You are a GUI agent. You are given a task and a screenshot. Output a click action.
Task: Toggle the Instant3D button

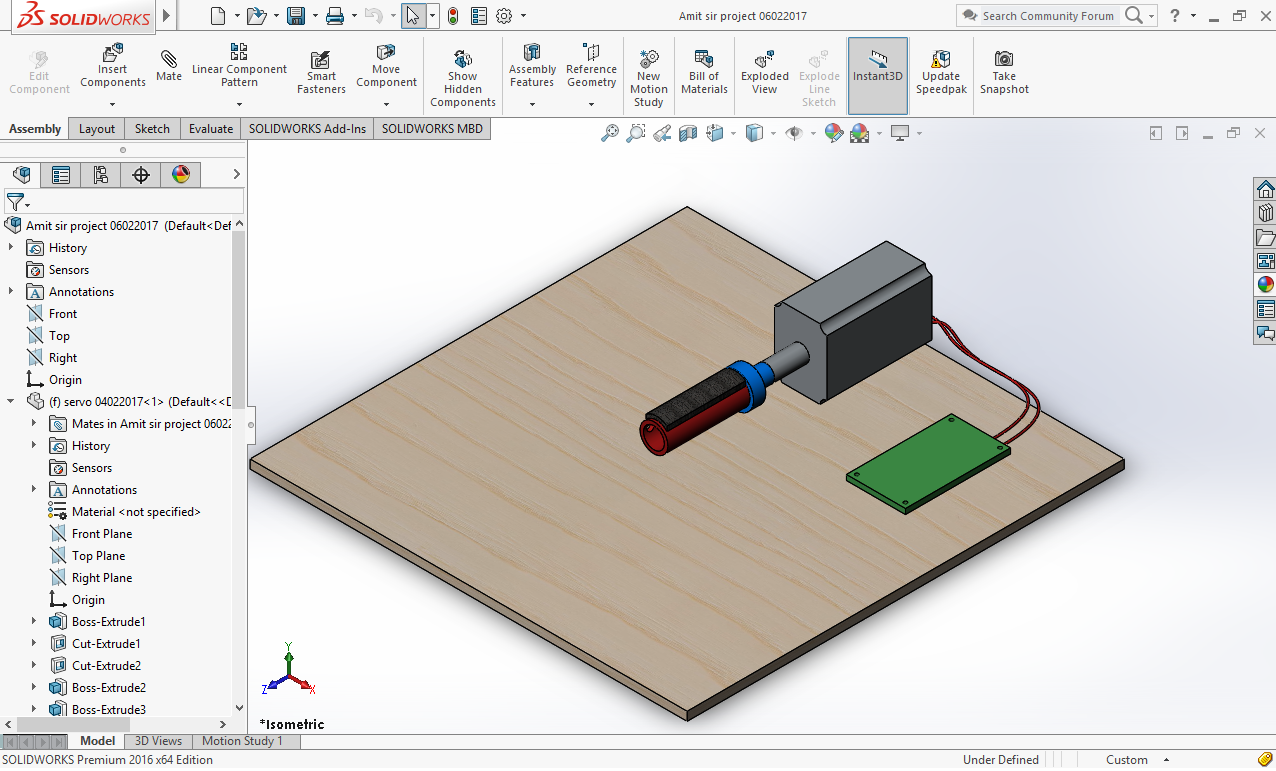point(878,76)
